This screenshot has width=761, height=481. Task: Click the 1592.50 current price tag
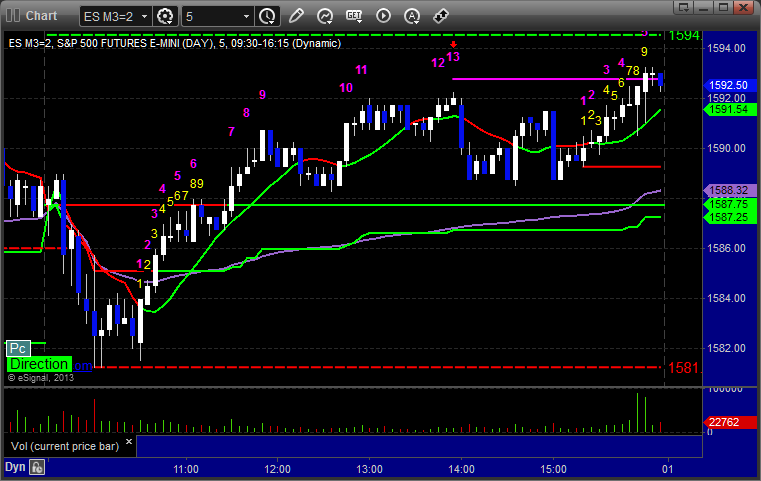(729, 85)
